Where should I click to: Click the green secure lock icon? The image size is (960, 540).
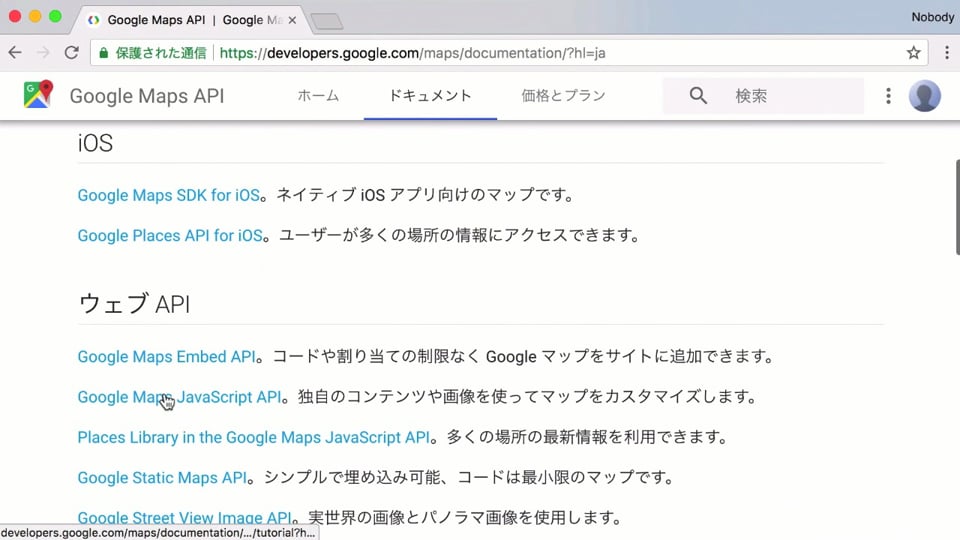[x=103, y=53]
